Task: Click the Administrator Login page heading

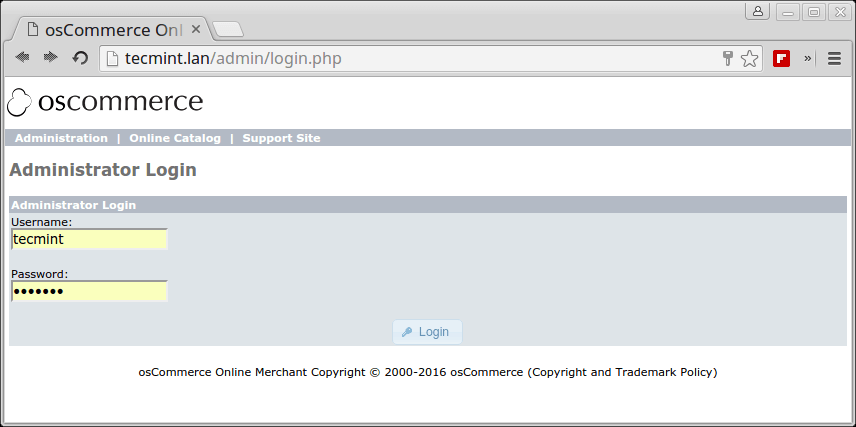Action: 103,170
